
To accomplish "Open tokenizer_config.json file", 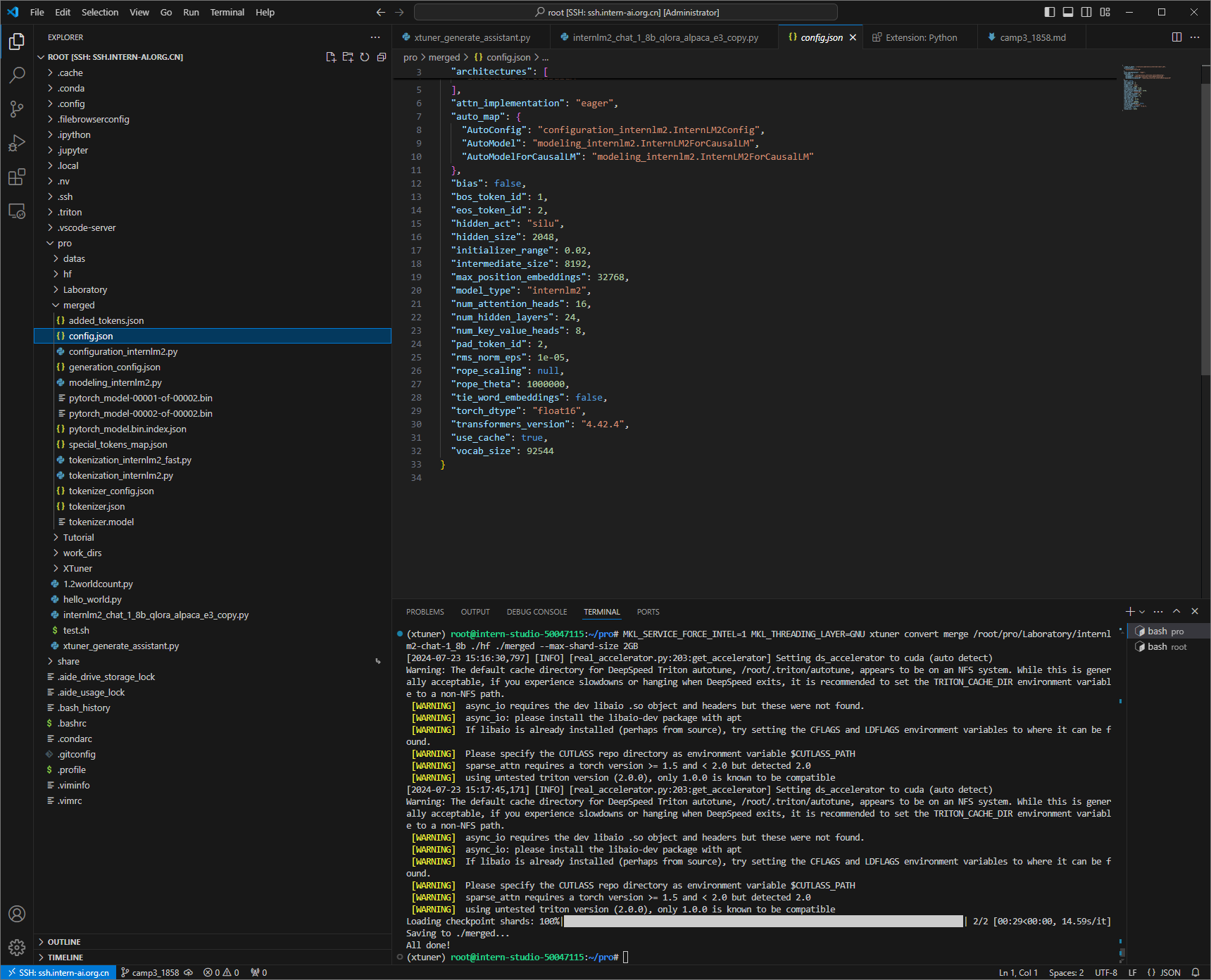I will click(x=212, y=491).
